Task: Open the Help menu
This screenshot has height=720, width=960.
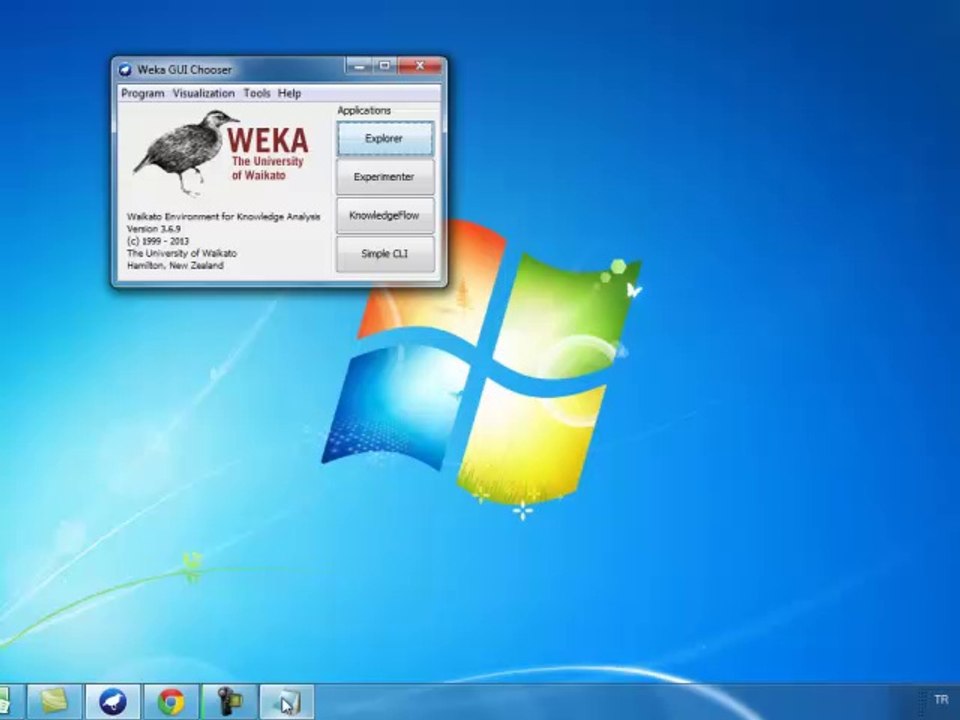Action: tap(289, 93)
